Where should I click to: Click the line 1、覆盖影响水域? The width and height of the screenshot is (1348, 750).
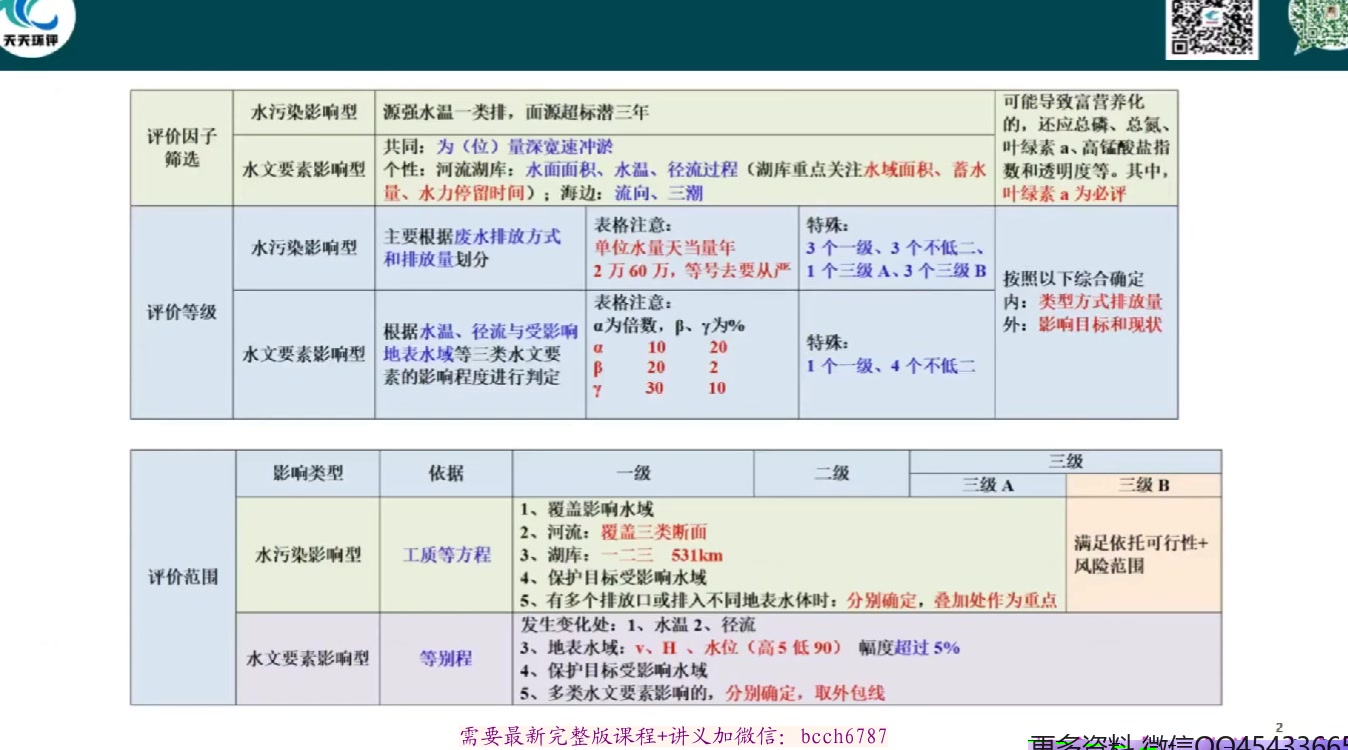pyautogui.click(x=587, y=509)
